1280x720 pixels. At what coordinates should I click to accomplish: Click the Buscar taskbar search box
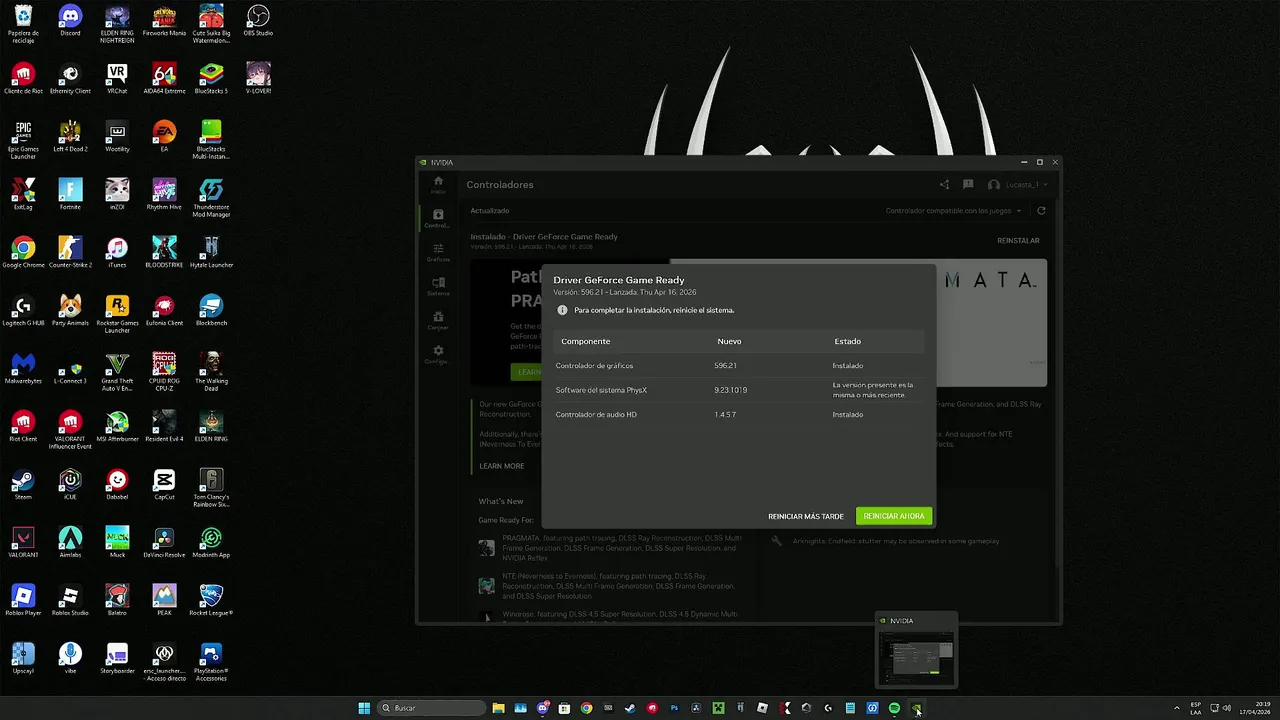[x=432, y=708]
